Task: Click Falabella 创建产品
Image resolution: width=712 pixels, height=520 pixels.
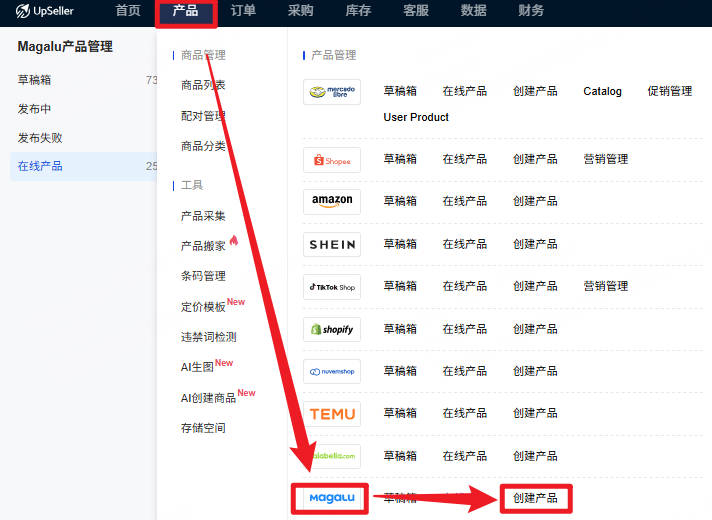Action: tap(535, 456)
